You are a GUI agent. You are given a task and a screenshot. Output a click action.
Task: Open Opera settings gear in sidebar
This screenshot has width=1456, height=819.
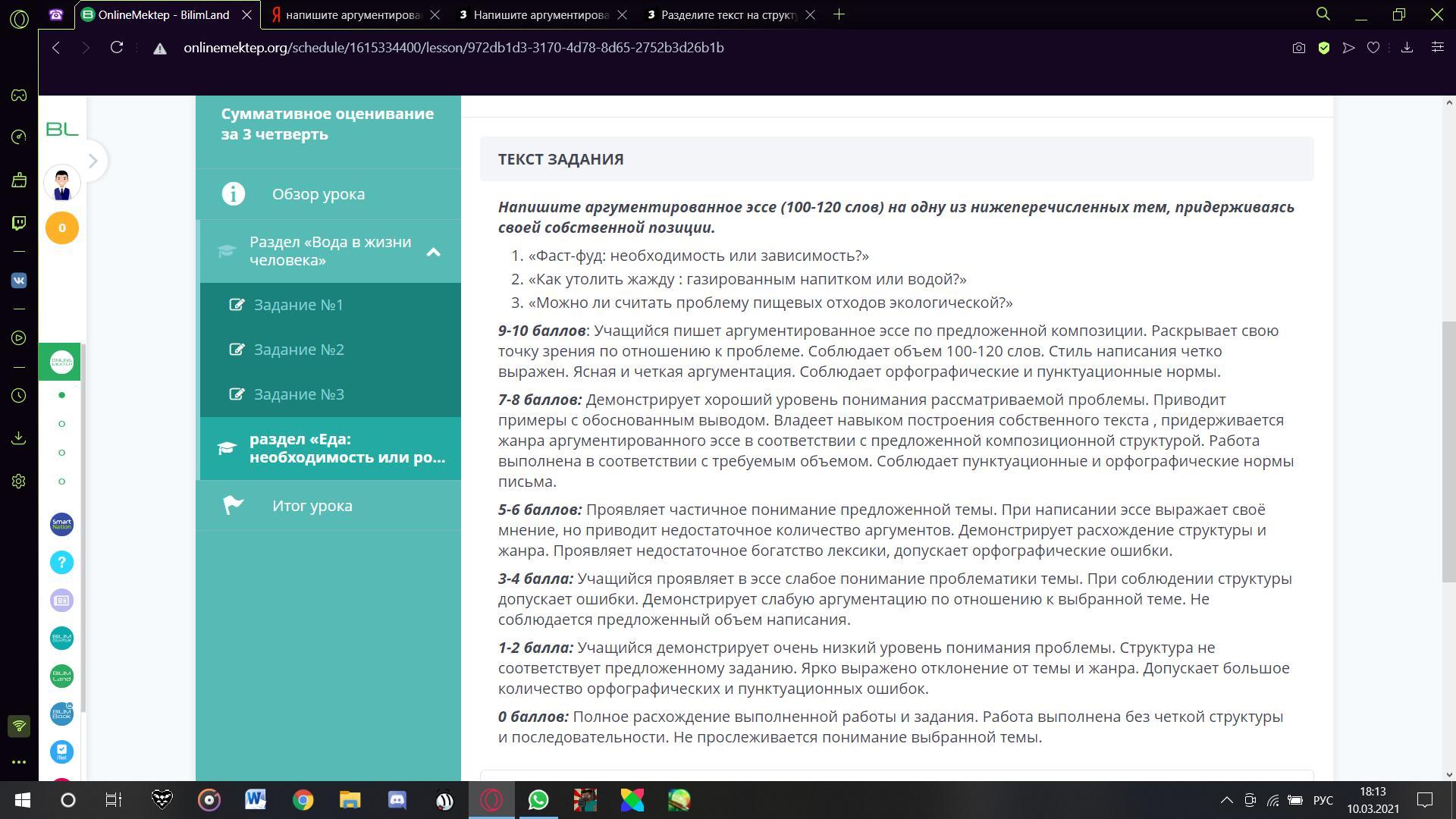19,482
